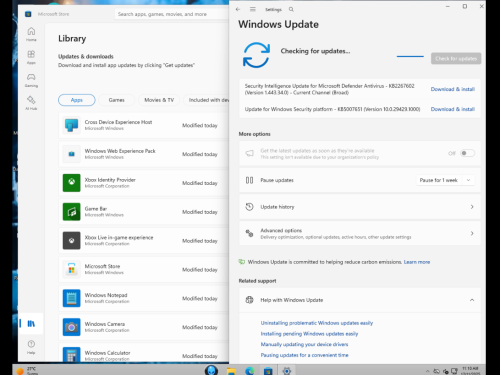
Task: Open the Help icon in Store sidebar
Action: (x=31, y=347)
